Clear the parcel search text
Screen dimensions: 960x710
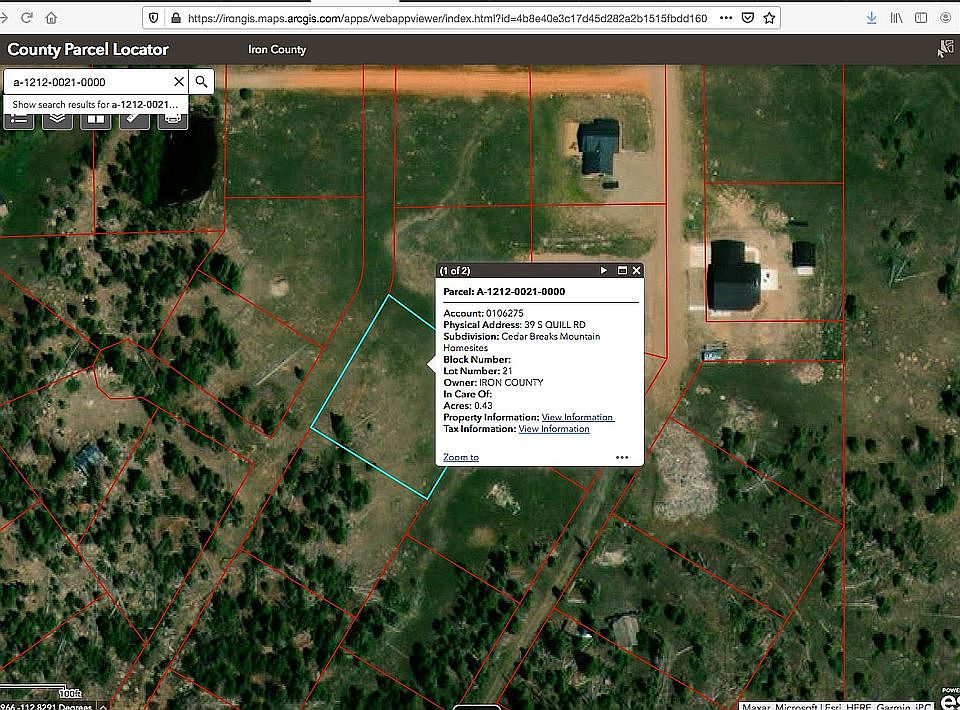point(179,82)
